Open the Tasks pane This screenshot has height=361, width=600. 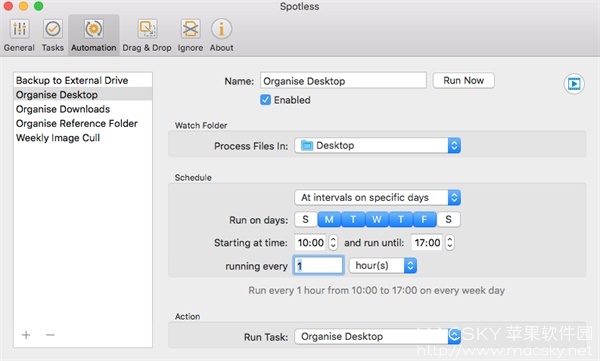[53, 36]
